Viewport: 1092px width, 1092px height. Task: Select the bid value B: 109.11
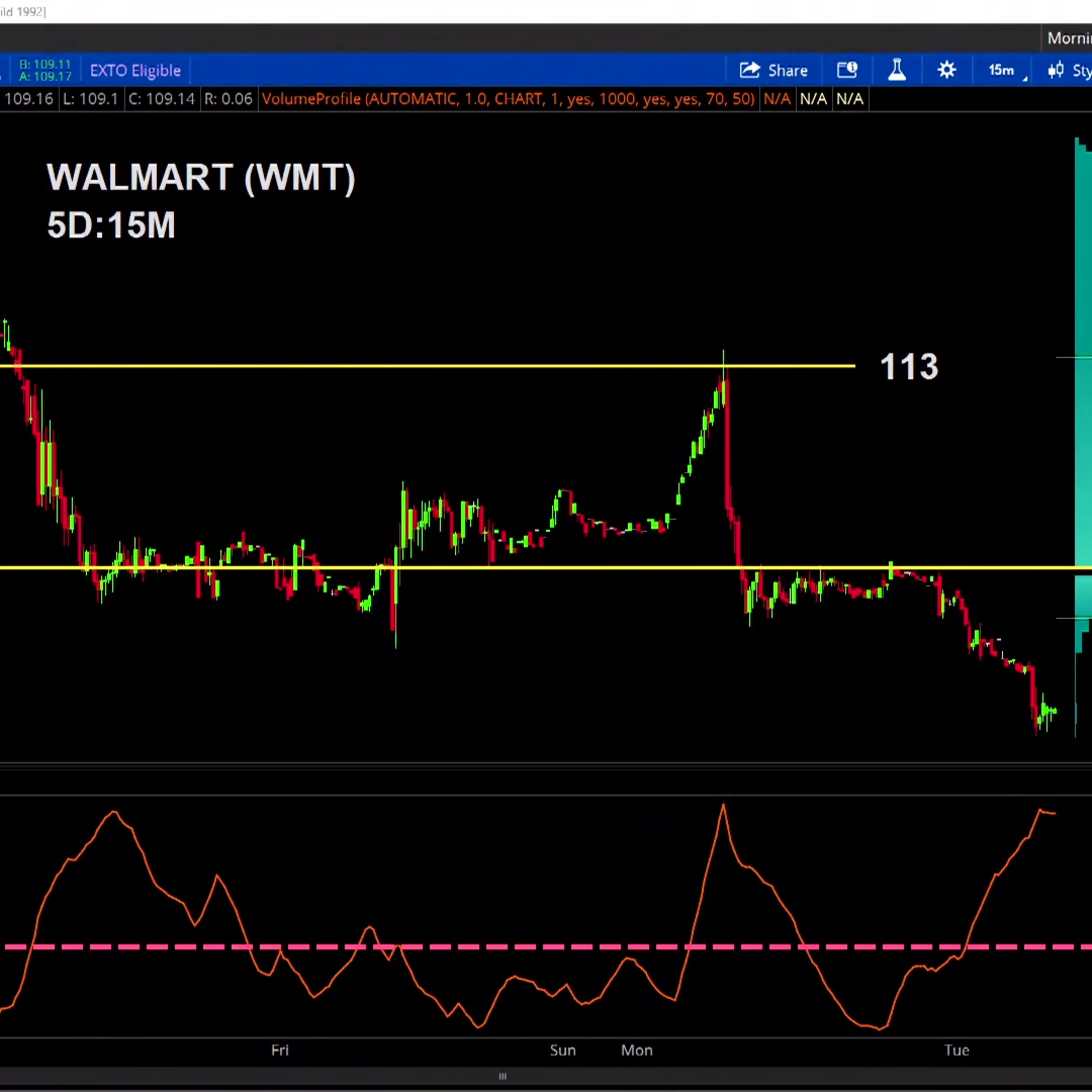[45, 64]
